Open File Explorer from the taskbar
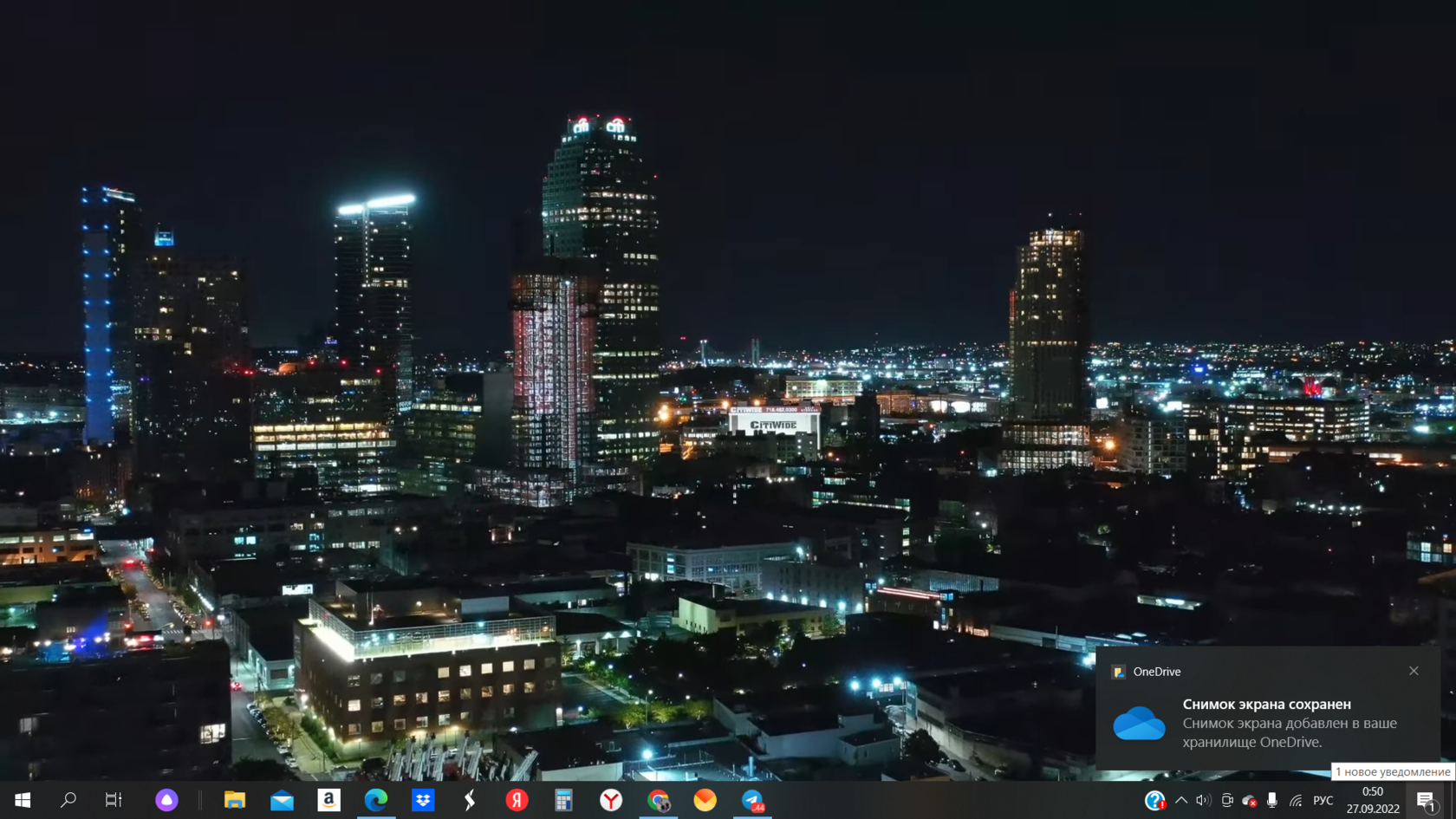Image resolution: width=1456 pixels, height=819 pixels. tap(235, 800)
